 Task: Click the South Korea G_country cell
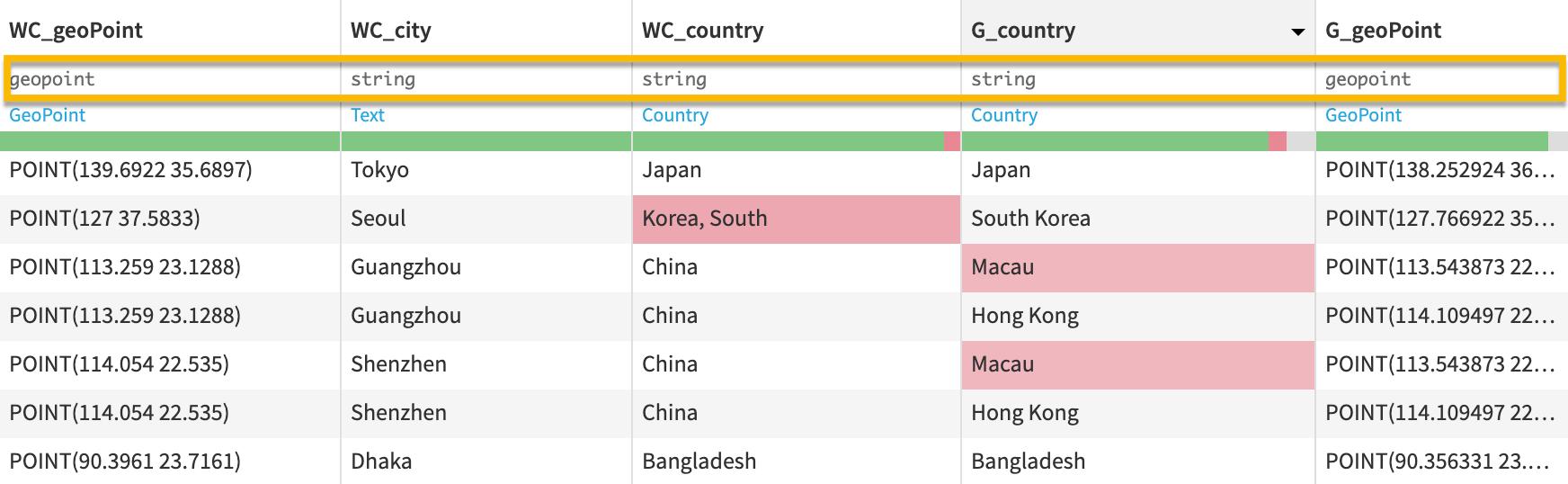point(1030,219)
